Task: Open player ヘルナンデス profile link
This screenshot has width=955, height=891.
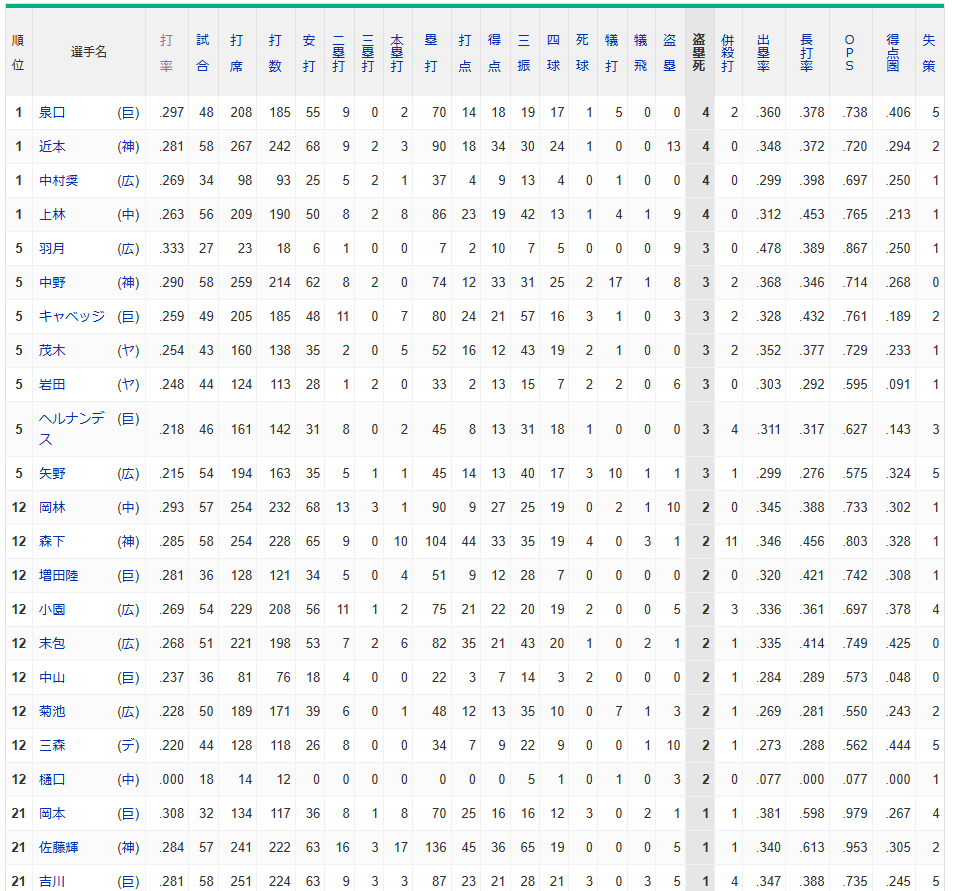Action: click(x=72, y=429)
